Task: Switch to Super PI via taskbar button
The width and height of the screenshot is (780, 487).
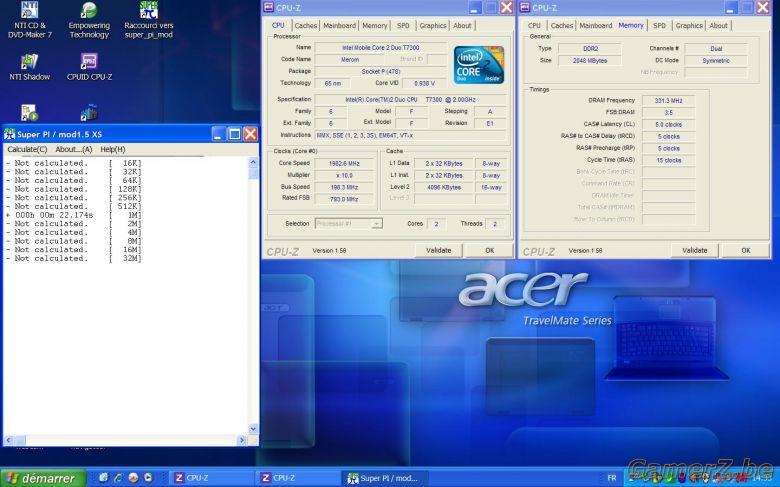Action: (384, 478)
